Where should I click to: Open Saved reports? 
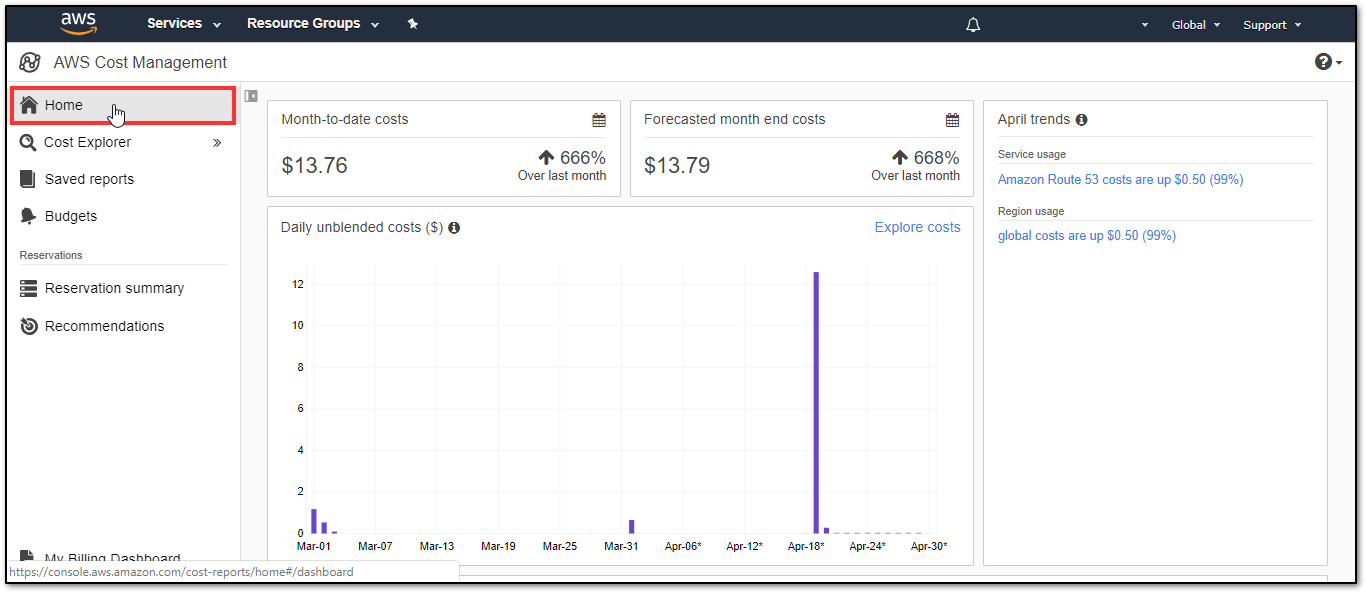pos(89,179)
